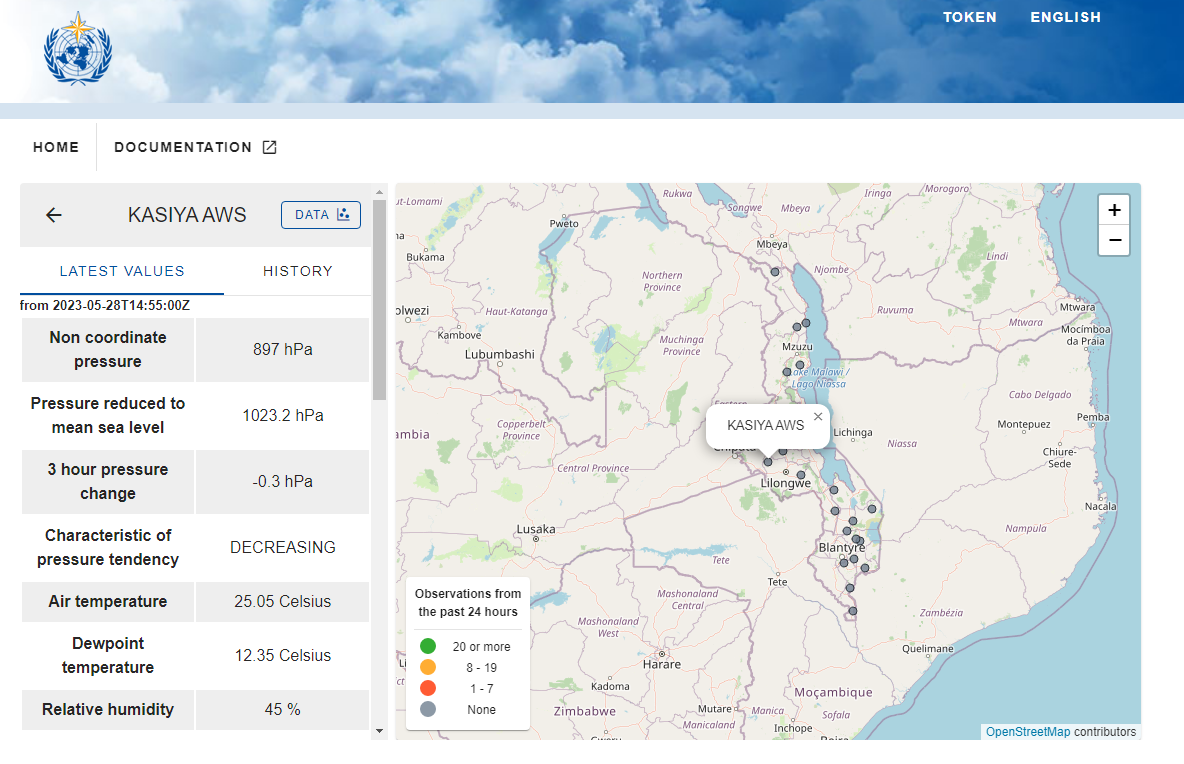Zoom in on the map
Screen dimensions: 1184x764
[1114, 211]
